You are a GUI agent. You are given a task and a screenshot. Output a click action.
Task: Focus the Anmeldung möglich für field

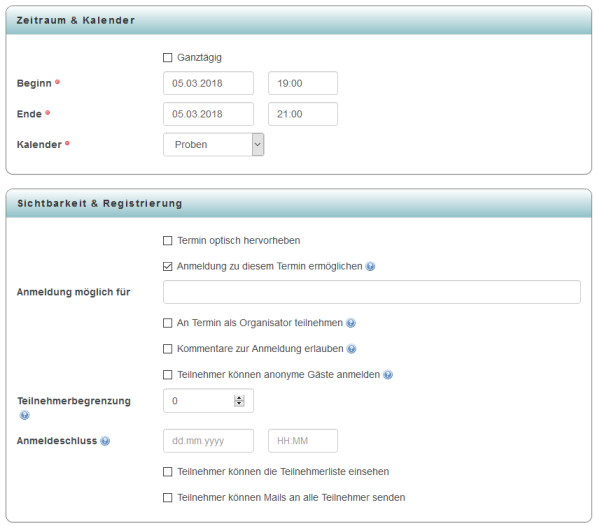point(372,292)
